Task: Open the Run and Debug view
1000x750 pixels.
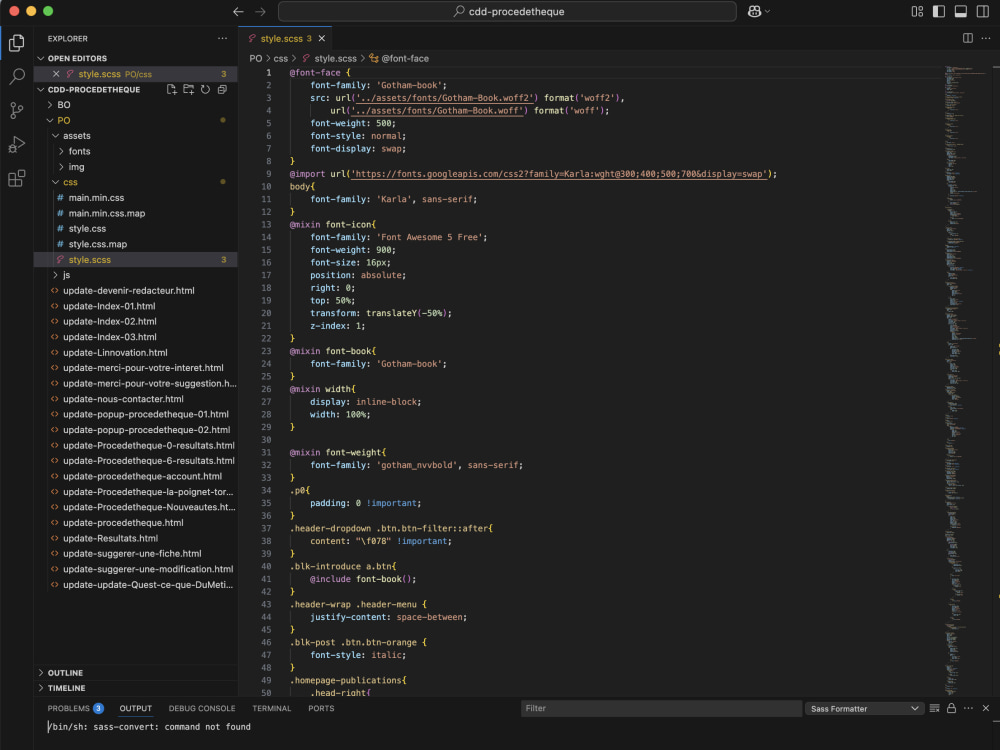Action: pos(17,144)
